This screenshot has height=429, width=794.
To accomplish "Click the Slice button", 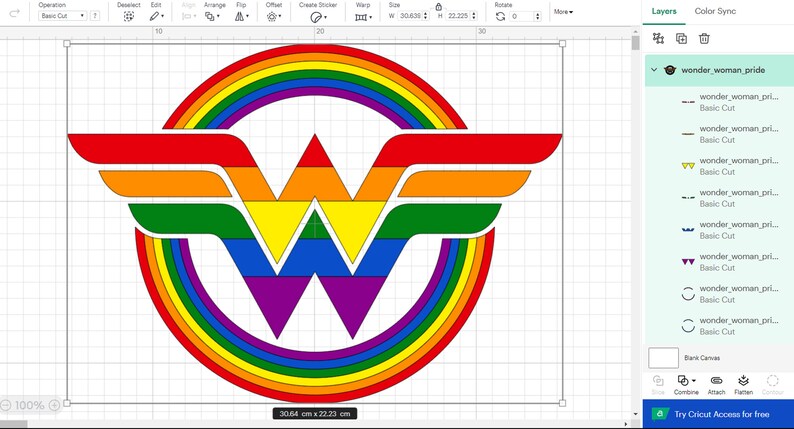I will 658,384.
